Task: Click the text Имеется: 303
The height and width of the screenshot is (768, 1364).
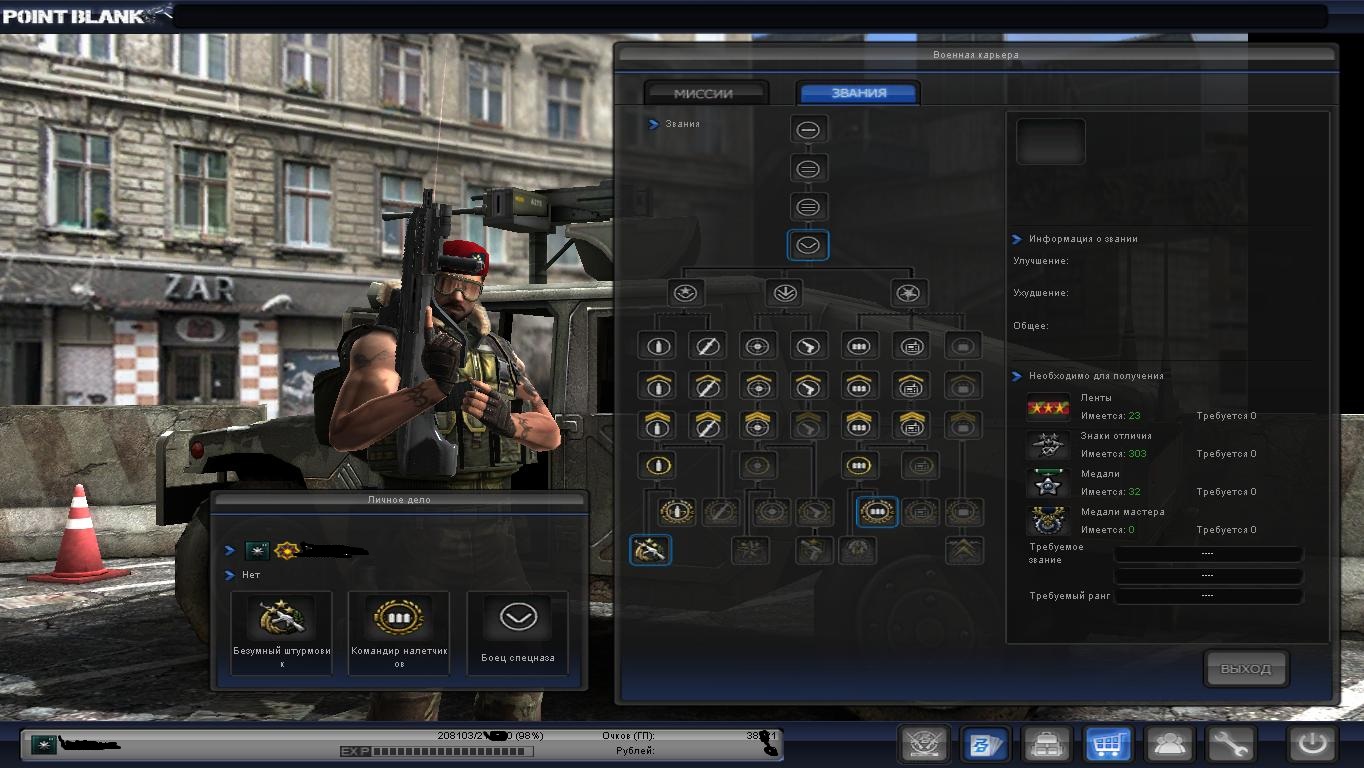Action: click(x=1113, y=454)
